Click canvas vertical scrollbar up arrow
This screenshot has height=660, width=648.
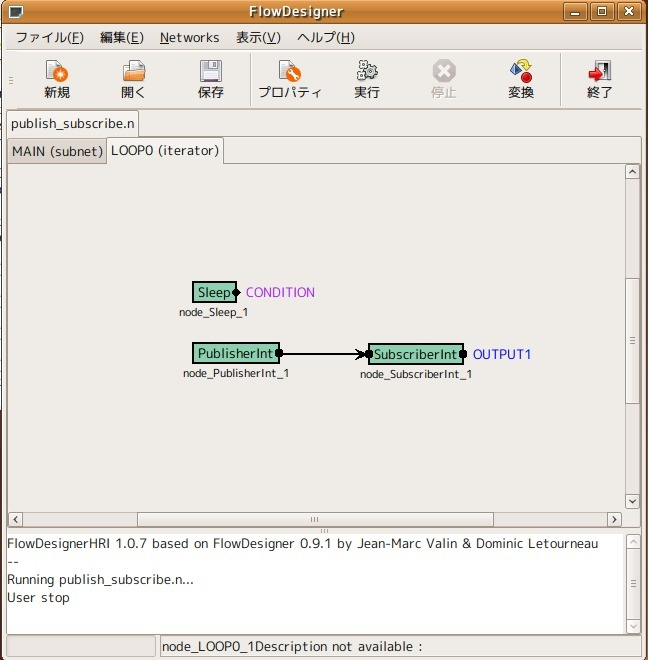click(x=632, y=172)
